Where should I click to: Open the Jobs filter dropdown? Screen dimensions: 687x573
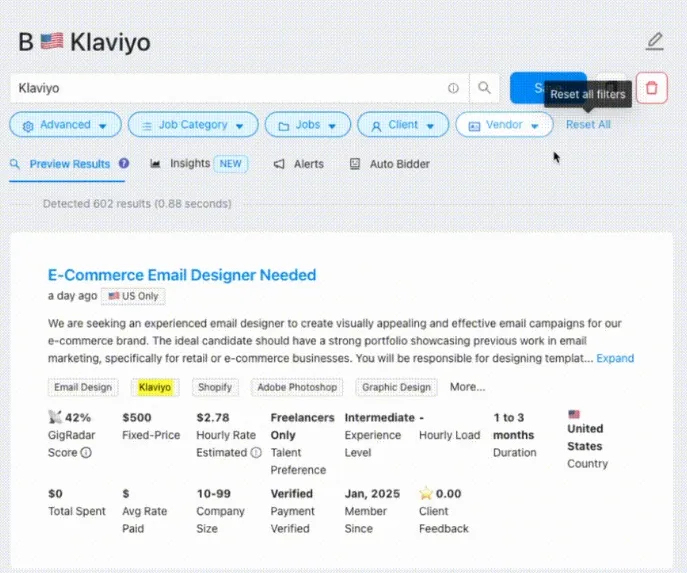[x=308, y=125]
